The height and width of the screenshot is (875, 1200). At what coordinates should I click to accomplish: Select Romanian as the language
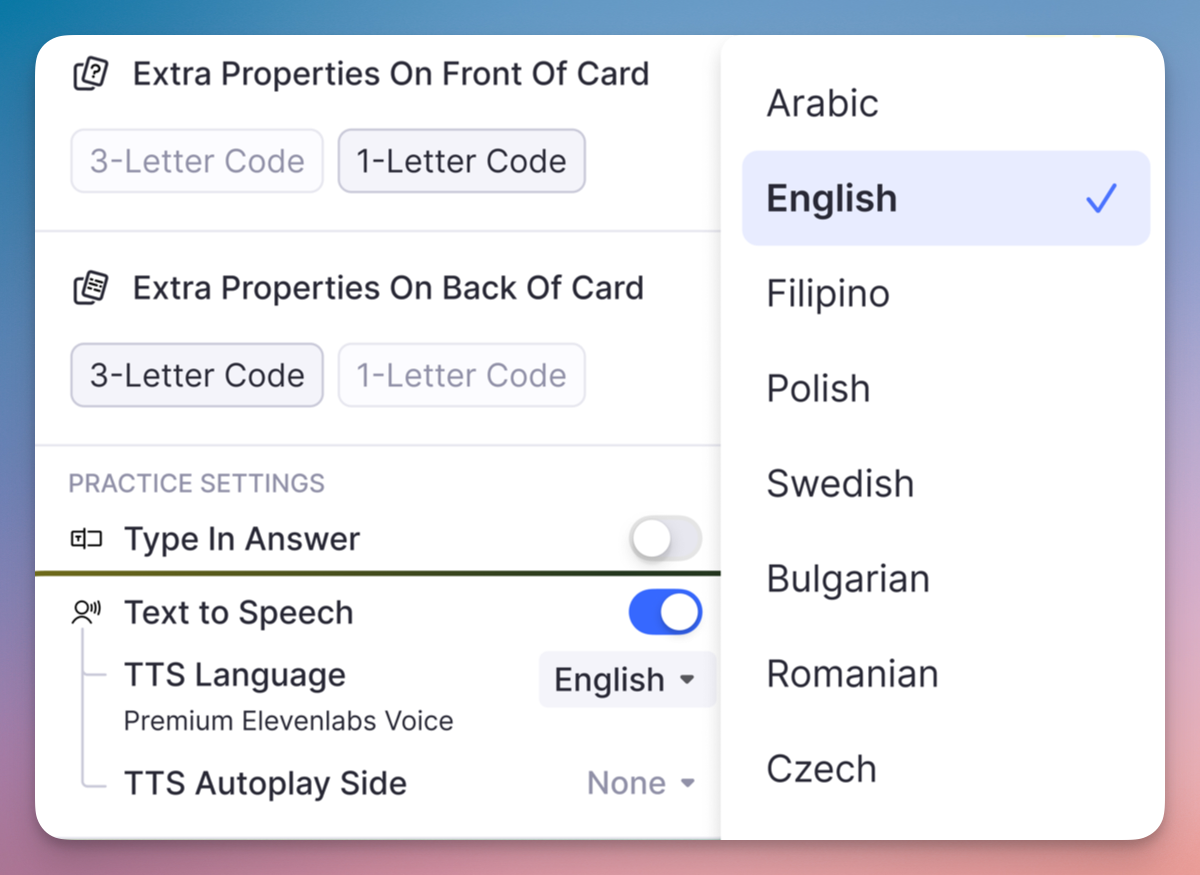(852, 674)
